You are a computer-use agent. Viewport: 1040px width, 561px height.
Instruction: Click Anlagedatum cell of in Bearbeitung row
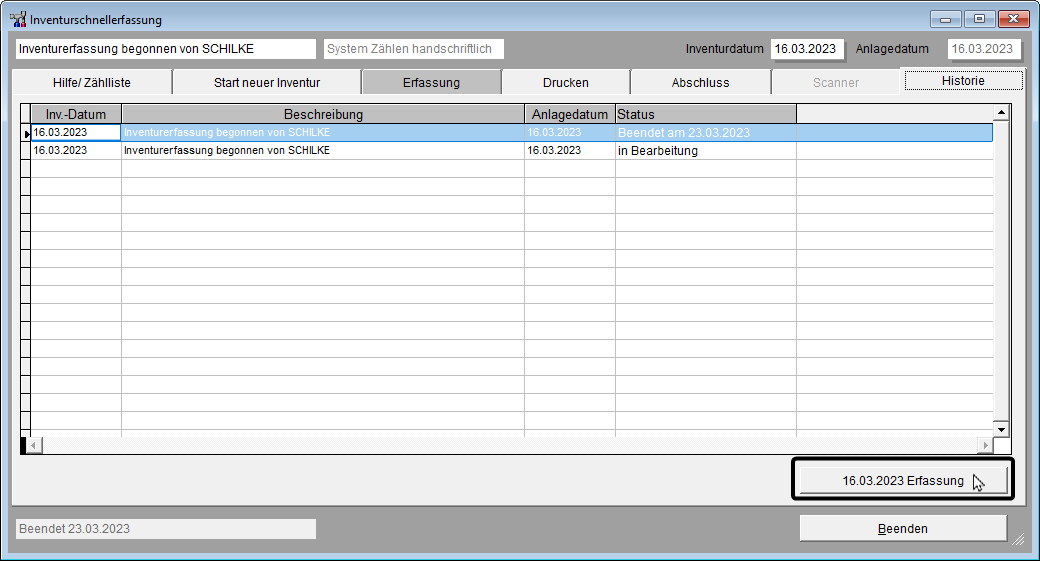(x=570, y=151)
